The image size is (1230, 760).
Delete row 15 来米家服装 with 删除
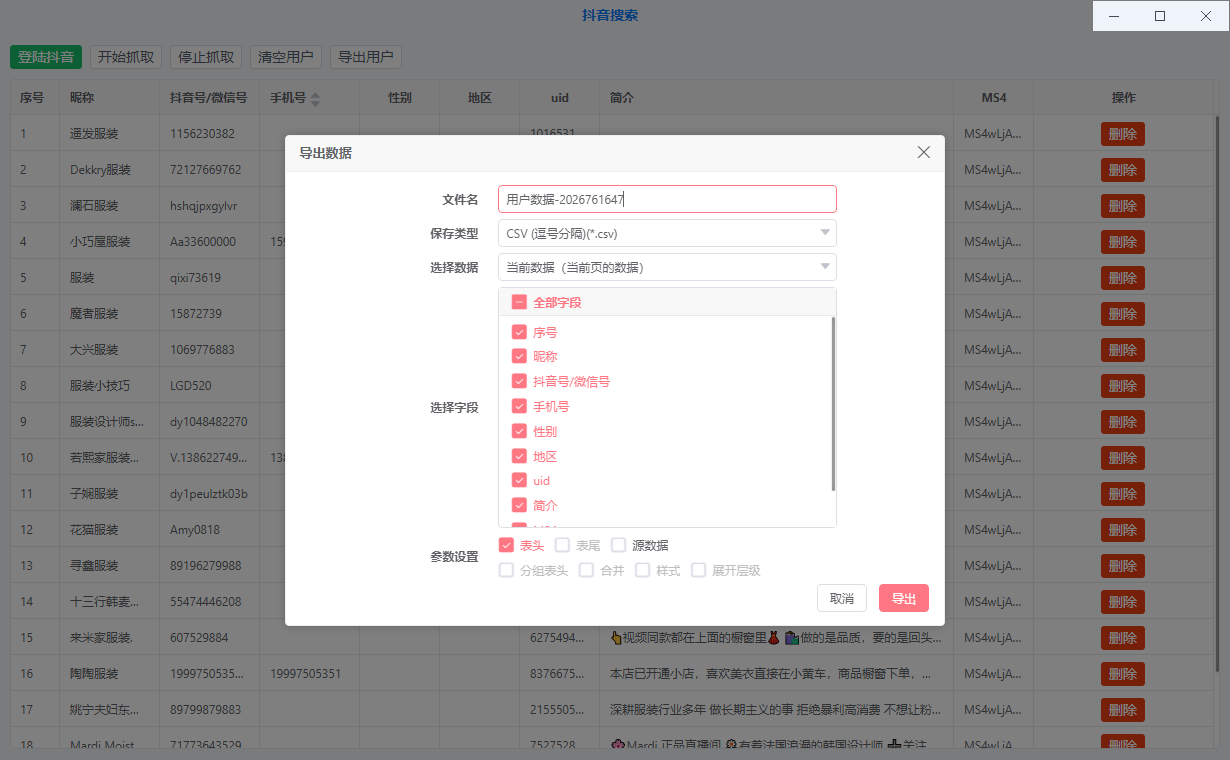(1123, 638)
